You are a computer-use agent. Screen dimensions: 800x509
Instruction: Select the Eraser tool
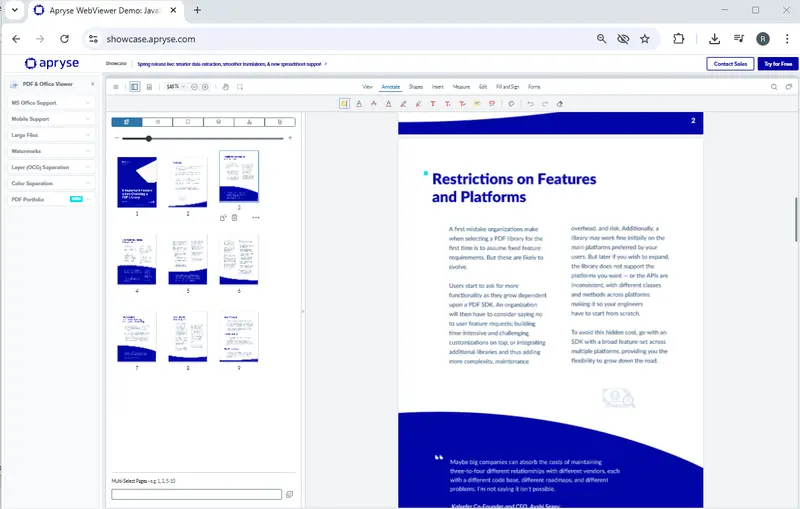click(560, 104)
